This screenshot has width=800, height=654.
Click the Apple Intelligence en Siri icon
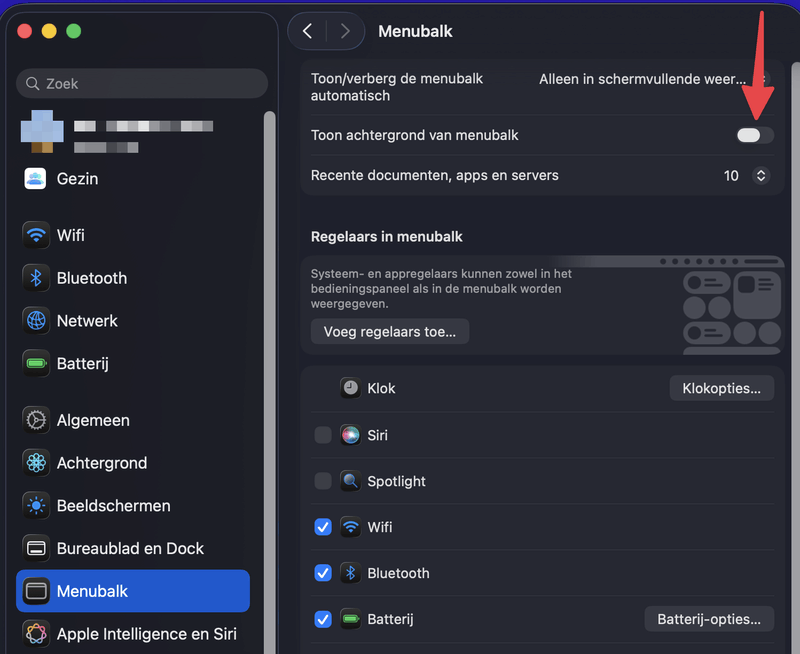coord(37,634)
